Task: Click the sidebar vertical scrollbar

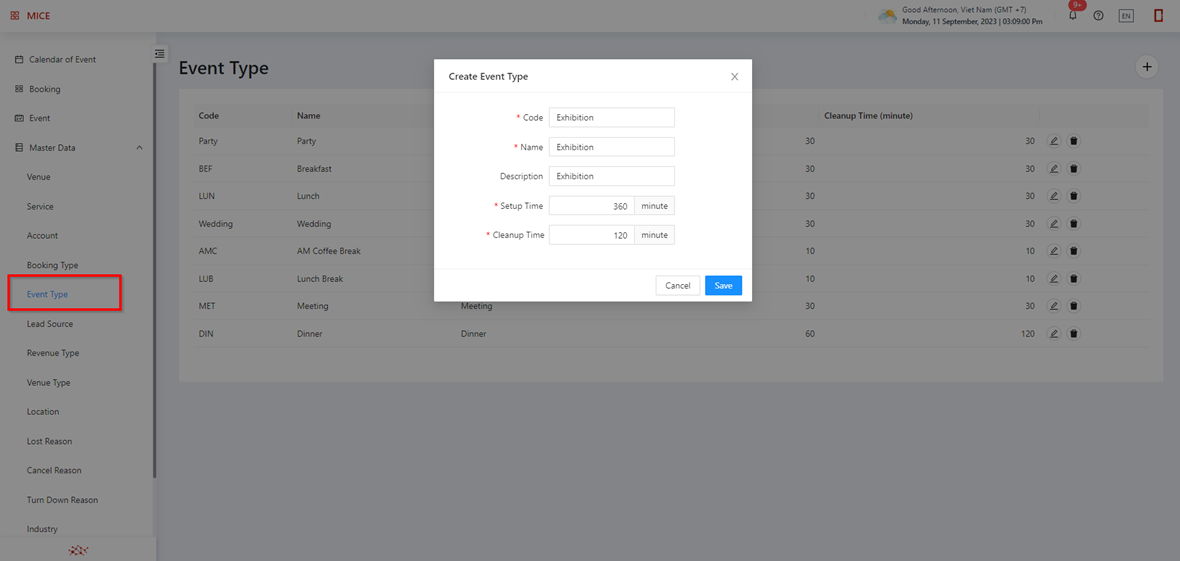Action: coord(154,270)
